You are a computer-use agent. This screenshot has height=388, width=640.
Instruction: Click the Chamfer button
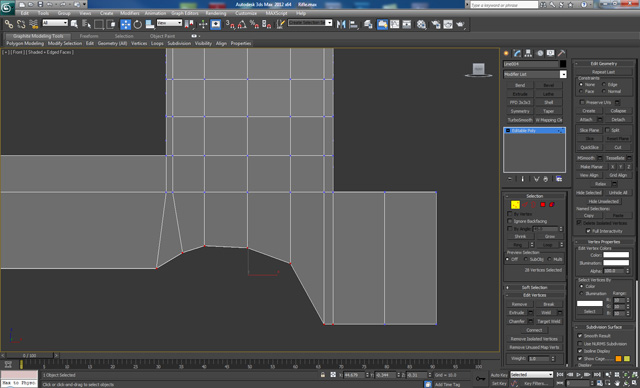tap(516, 321)
